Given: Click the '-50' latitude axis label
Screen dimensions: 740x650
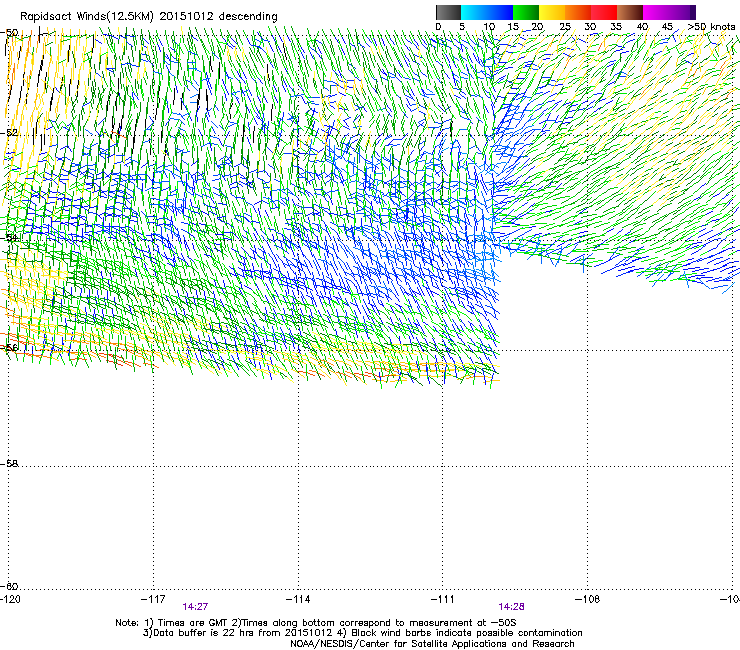Looking at the screenshot, I should click(x=9, y=33).
